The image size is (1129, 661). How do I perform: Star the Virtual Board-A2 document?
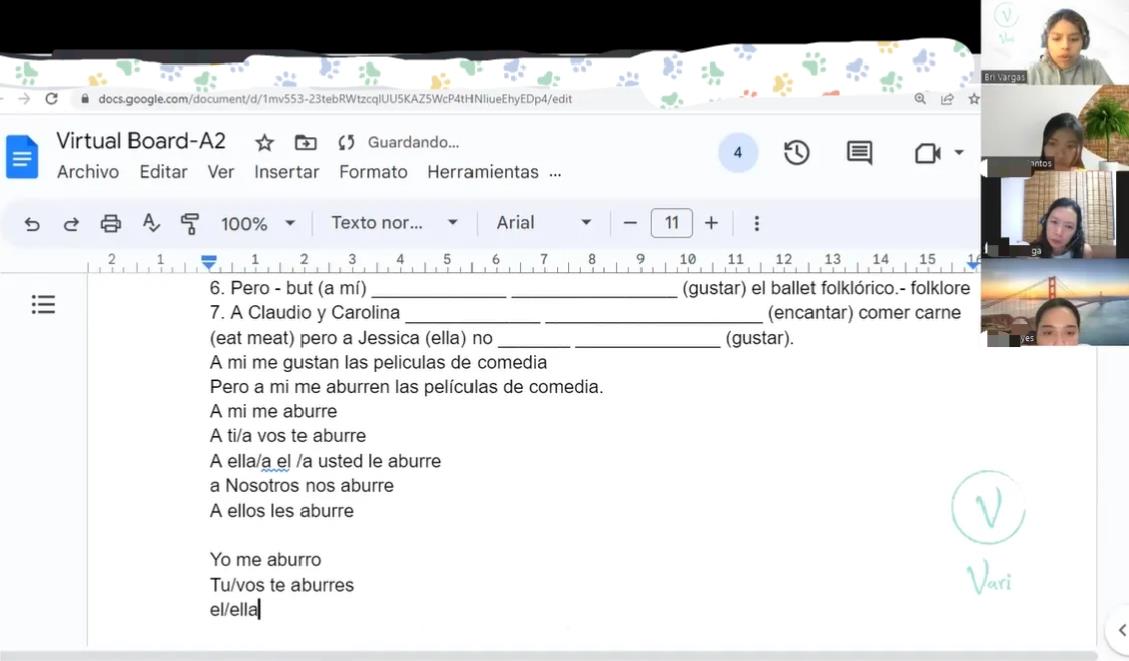(x=264, y=143)
